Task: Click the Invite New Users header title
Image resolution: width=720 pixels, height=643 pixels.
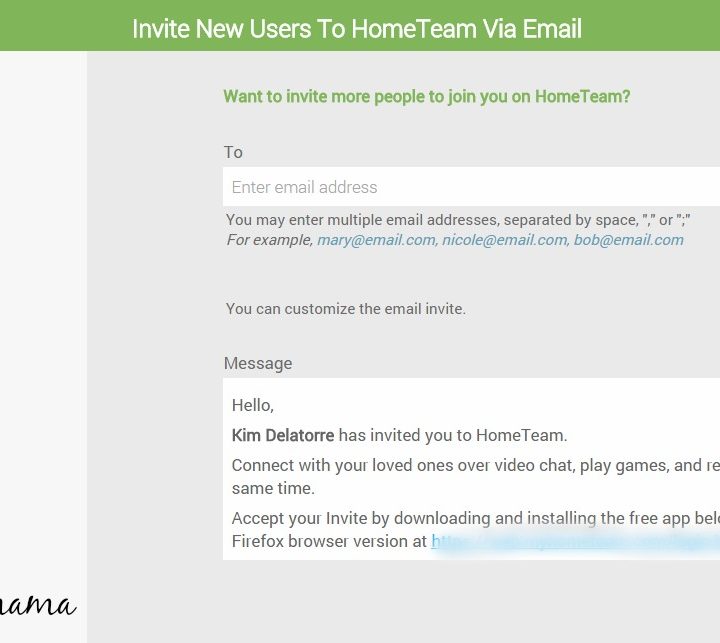Action: tap(357, 28)
